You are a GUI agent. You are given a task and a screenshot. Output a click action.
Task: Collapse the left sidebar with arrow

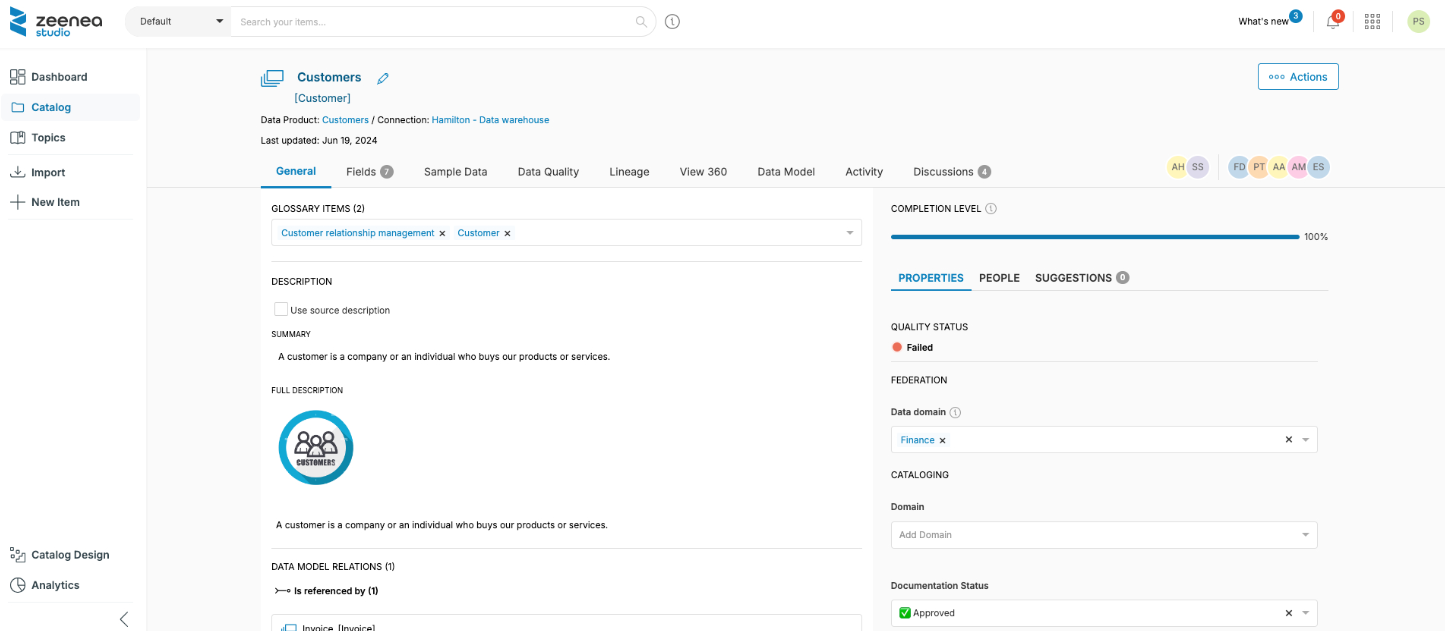[x=124, y=619]
